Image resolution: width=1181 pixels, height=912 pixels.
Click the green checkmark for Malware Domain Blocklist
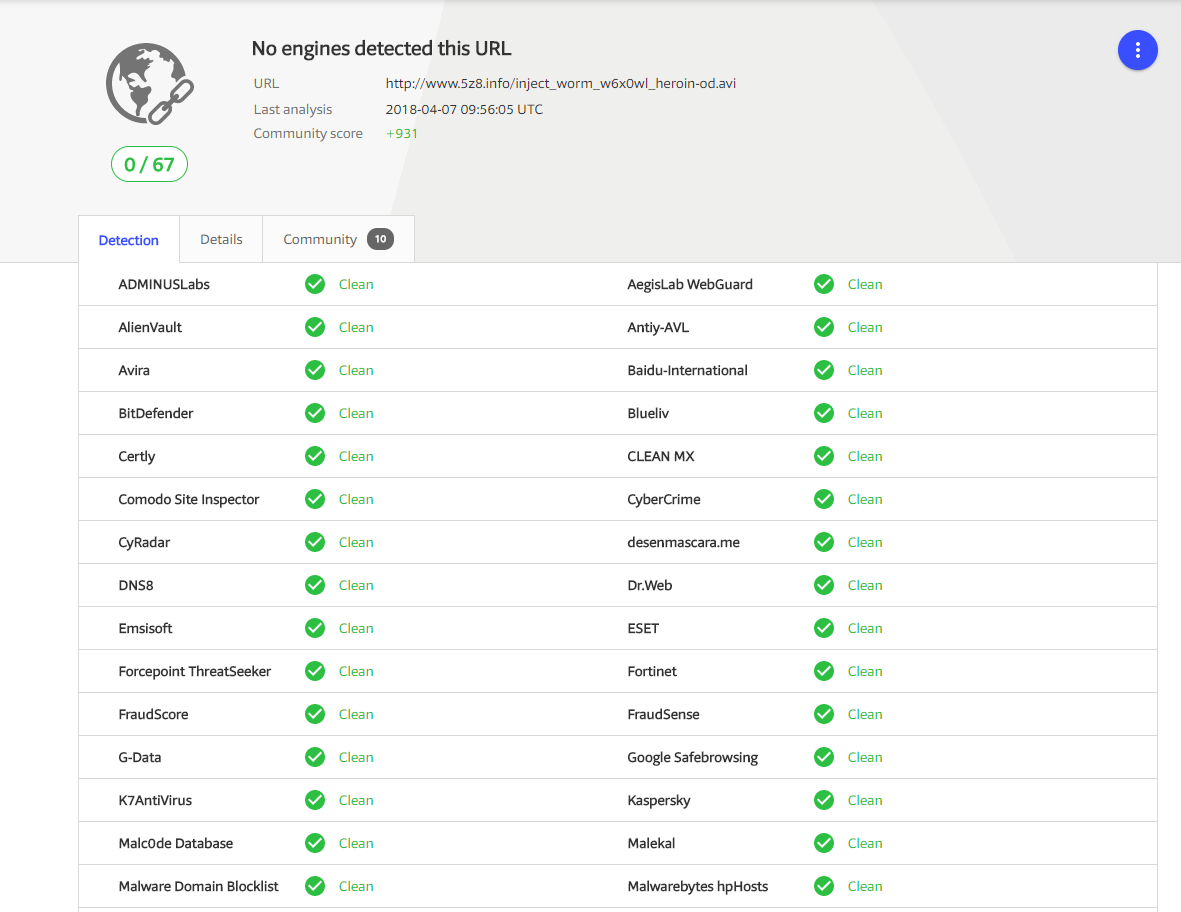point(315,885)
